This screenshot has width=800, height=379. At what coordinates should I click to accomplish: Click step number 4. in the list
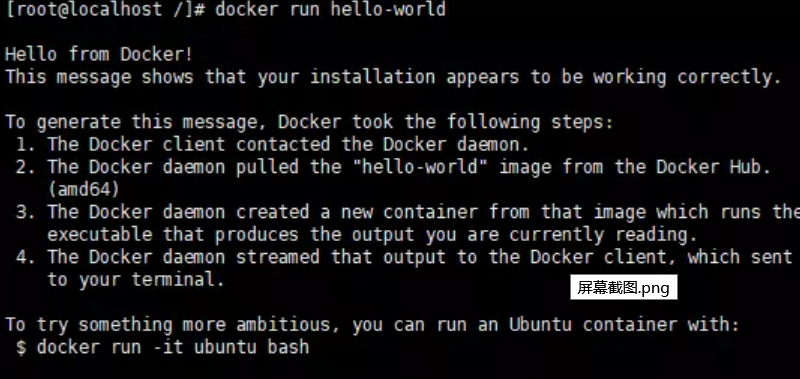[26, 257]
